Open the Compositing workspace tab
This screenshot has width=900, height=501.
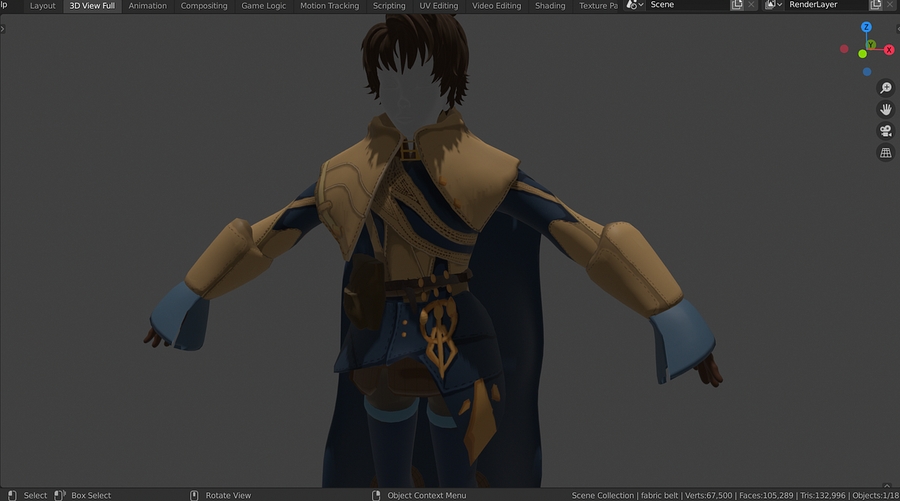click(x=204, y=6)
